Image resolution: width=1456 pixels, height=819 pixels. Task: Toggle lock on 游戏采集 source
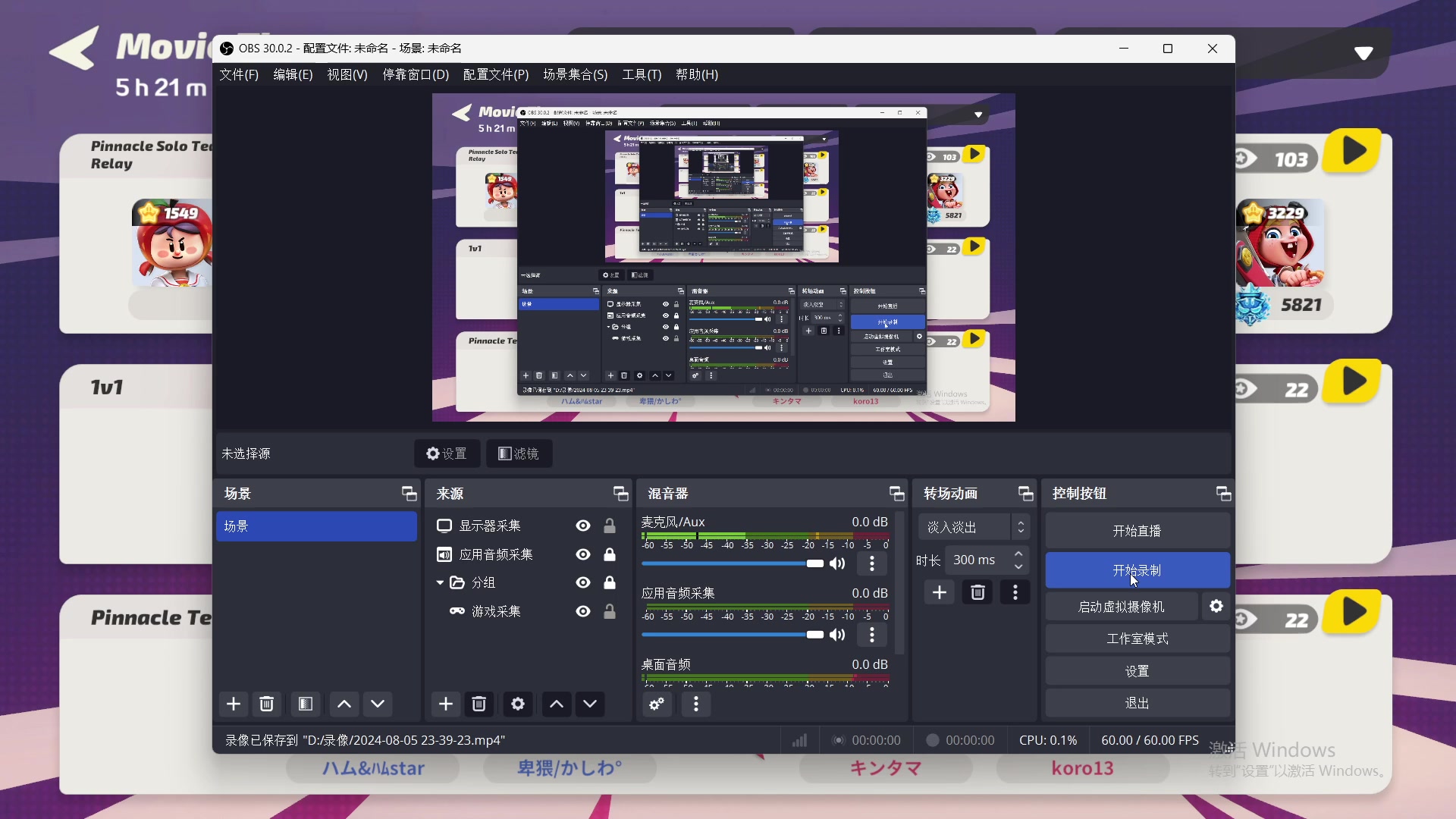(x=610, y=611)
